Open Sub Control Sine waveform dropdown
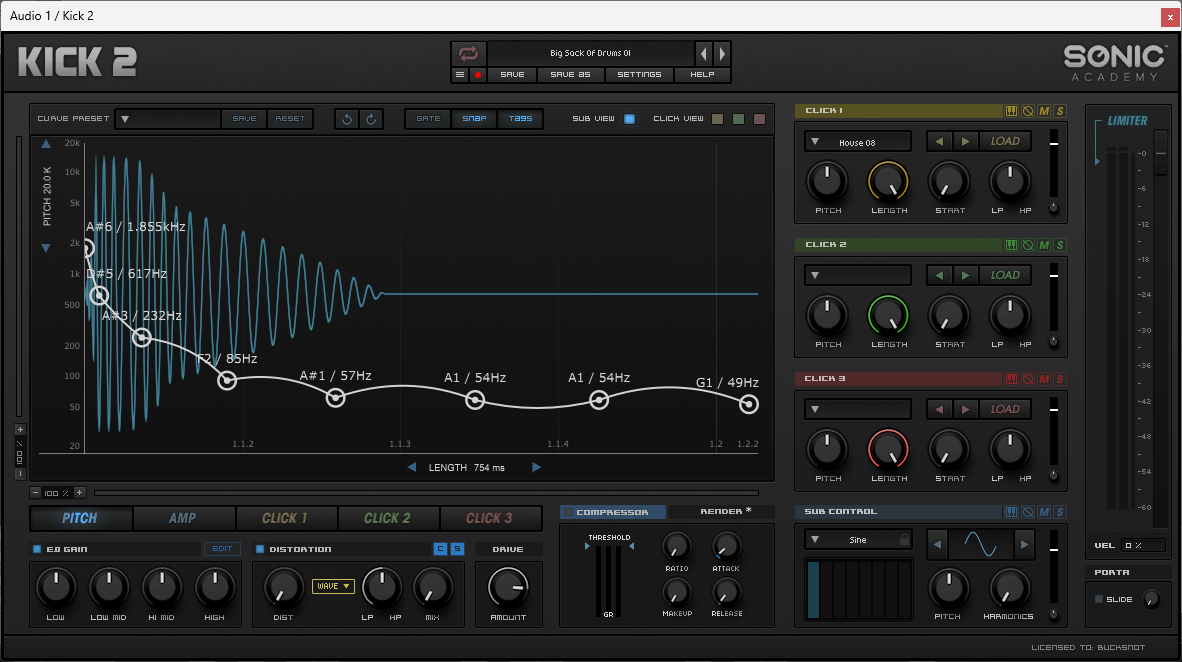 tap(858, 540)
